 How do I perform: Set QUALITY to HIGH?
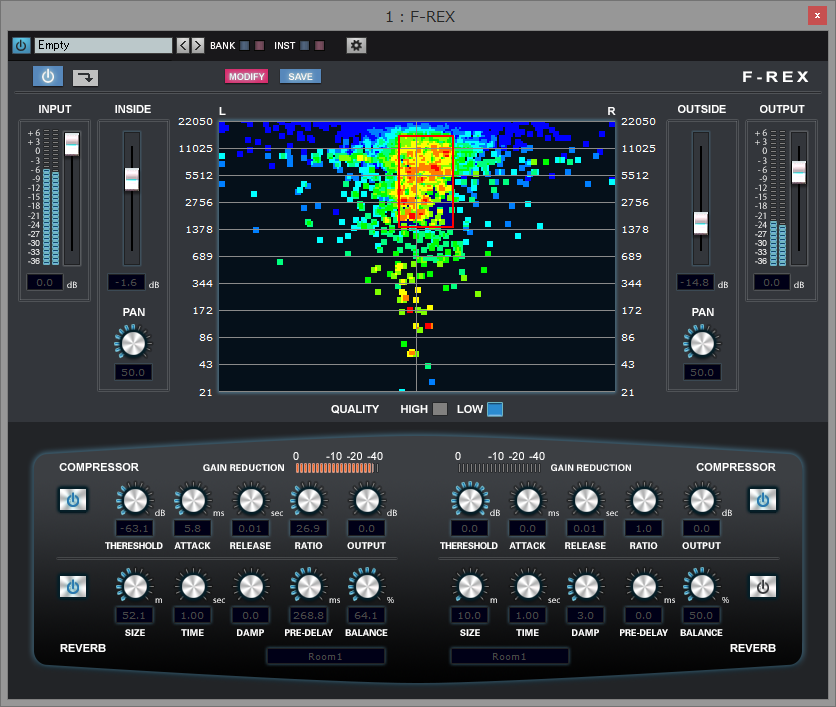click(440, 409)
